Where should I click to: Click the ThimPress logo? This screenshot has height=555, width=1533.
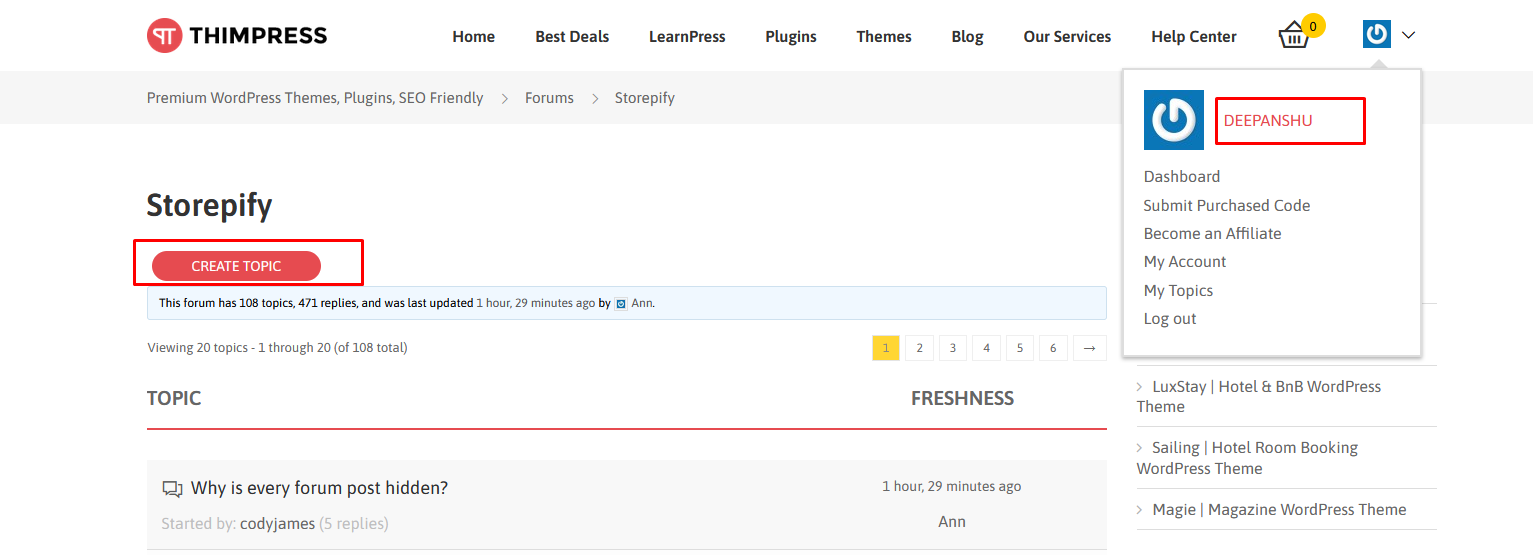tap(237, 36)
